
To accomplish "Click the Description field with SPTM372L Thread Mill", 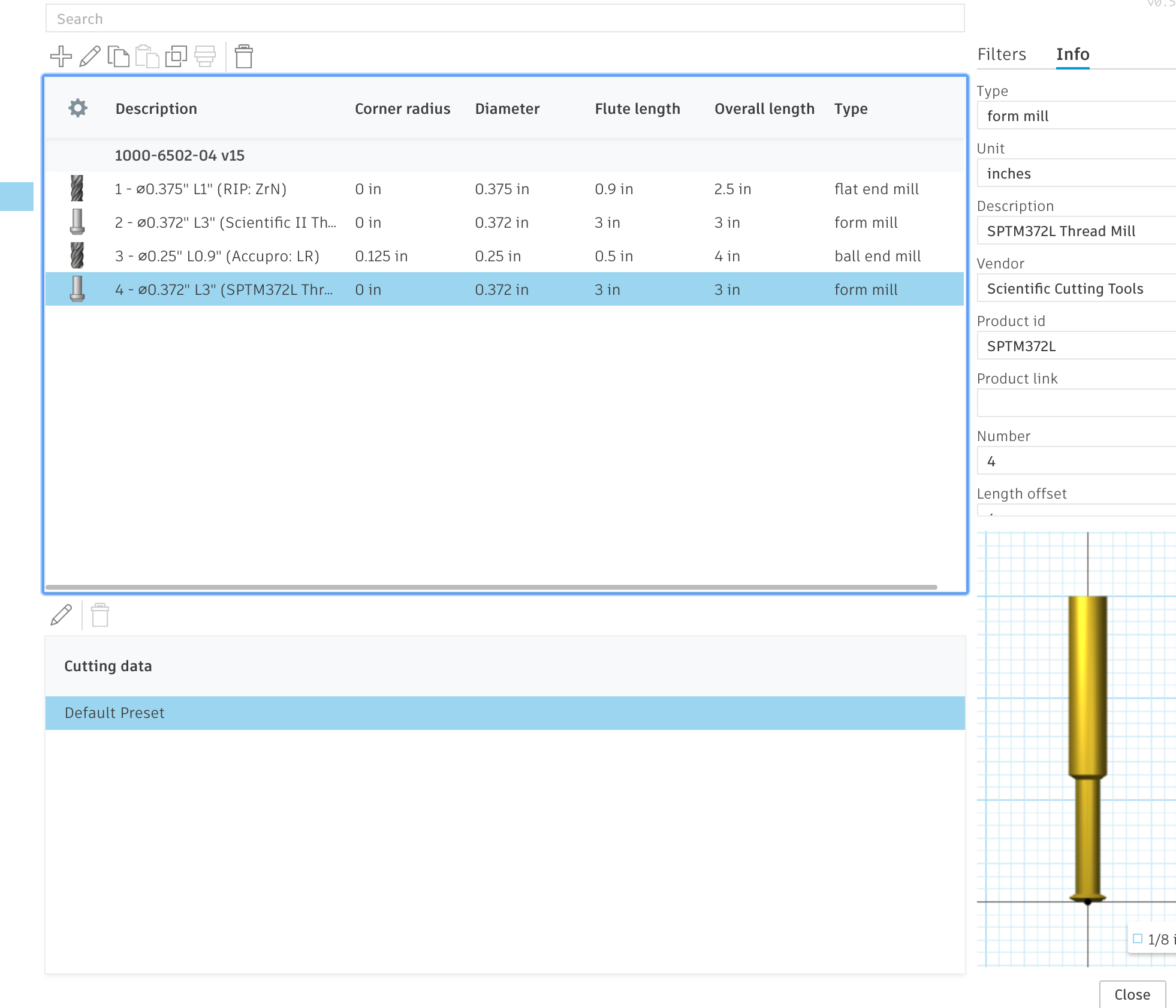I will click(x=1077, y=231).
